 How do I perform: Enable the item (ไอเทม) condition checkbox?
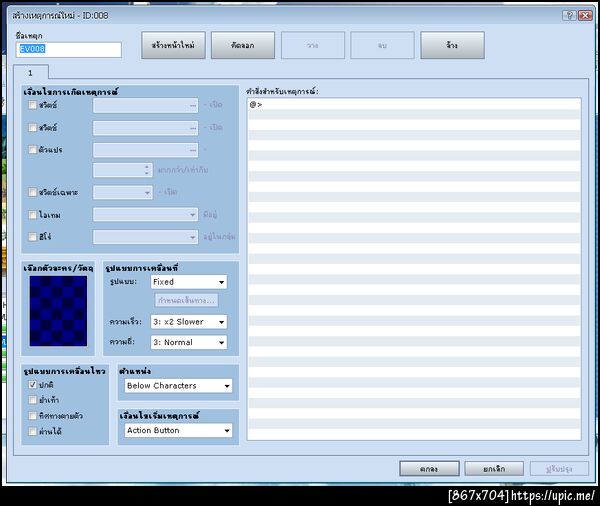coord(33,215)
